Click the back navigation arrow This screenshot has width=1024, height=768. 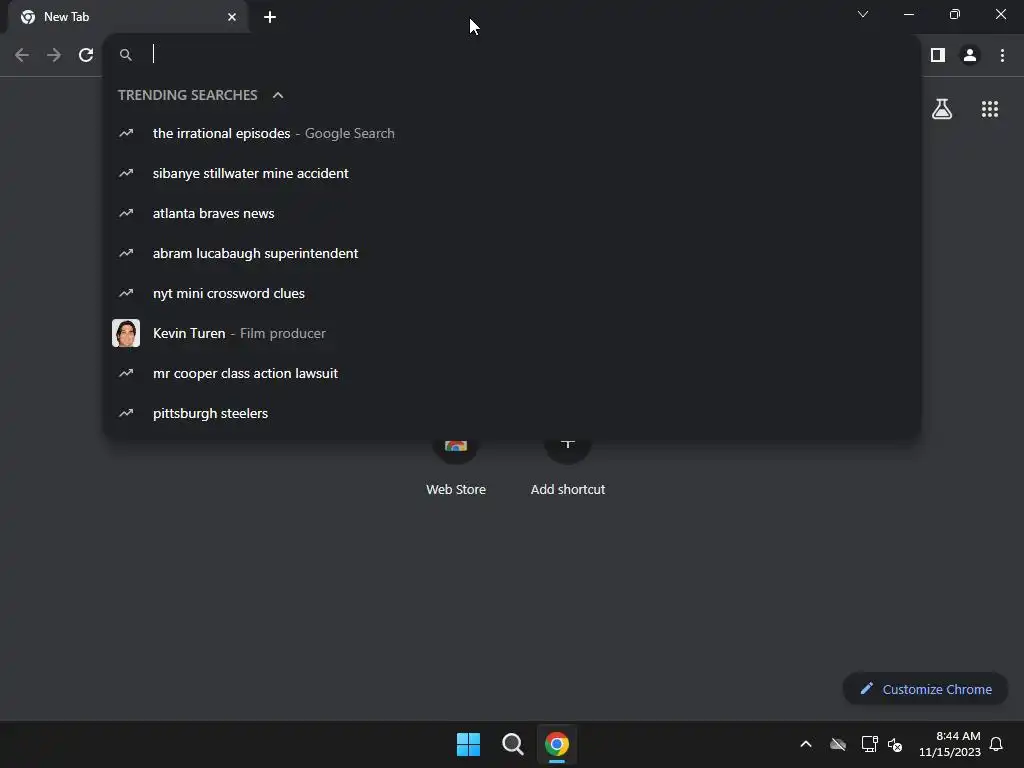pos(22,55)
